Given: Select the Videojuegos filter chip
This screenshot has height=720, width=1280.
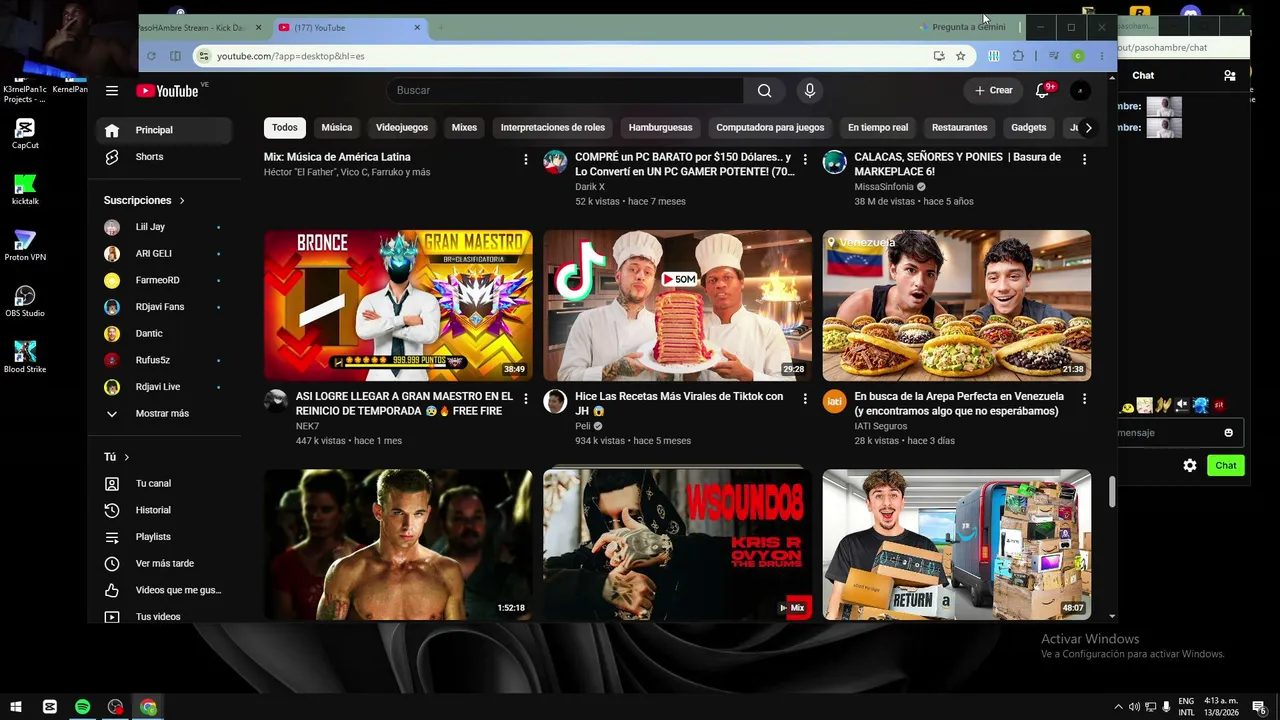Looking at the screenshot, I should pos(402,128).
